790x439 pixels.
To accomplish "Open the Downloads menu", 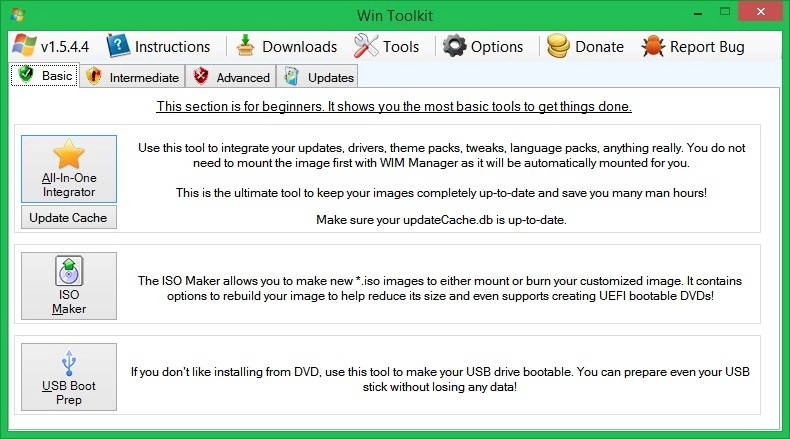I will pyautogui.click(x=286, y=46).
